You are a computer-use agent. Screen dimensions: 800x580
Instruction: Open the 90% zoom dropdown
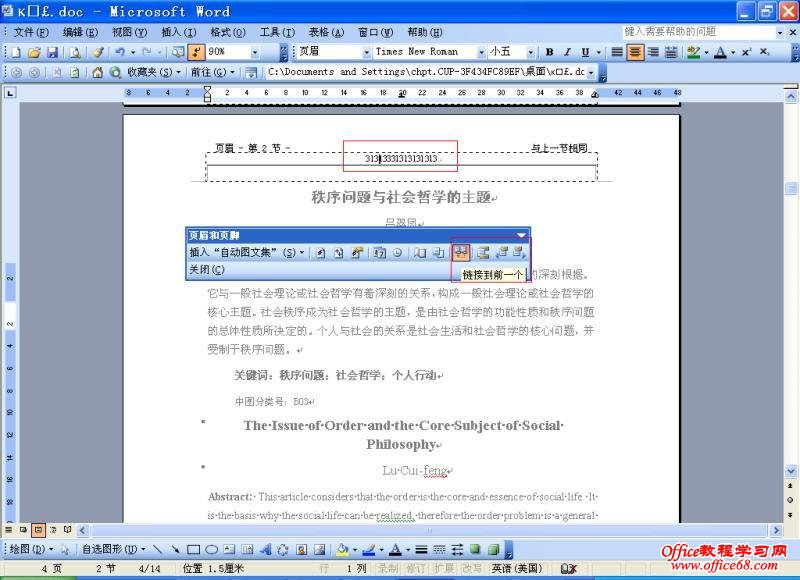[255, 52]
